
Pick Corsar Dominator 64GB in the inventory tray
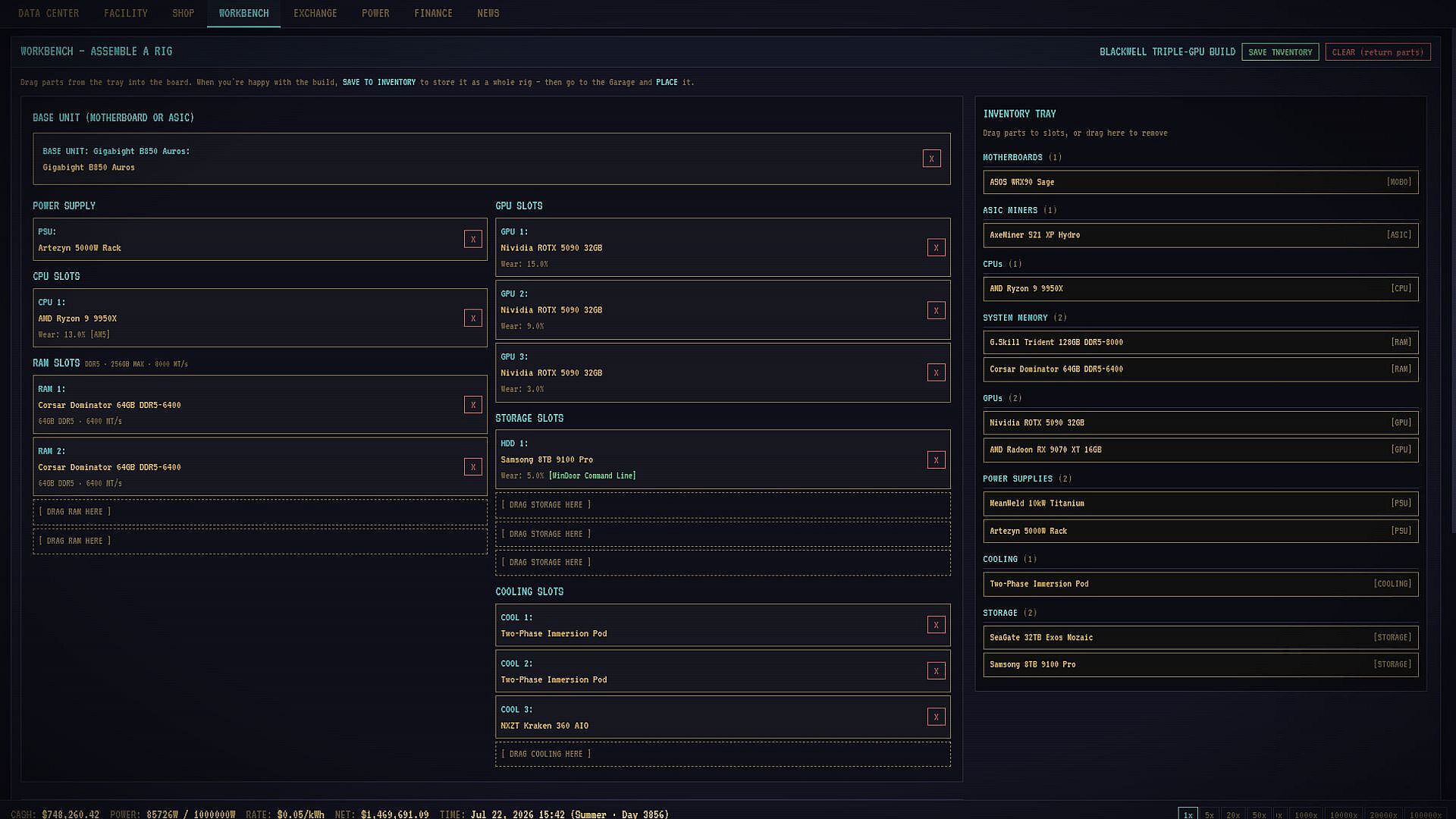point(1200,369)
